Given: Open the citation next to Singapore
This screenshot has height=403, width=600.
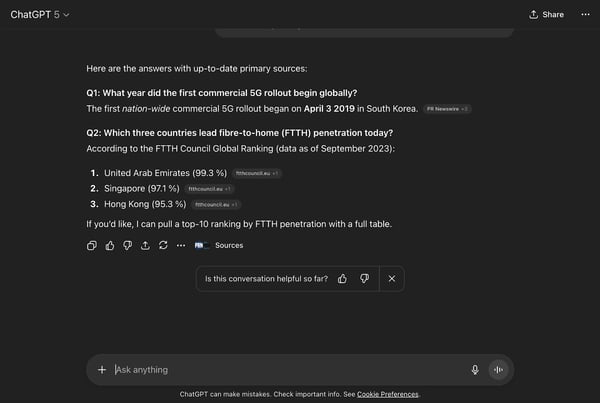Looking at the screenshot, I should tap(209, 189).
